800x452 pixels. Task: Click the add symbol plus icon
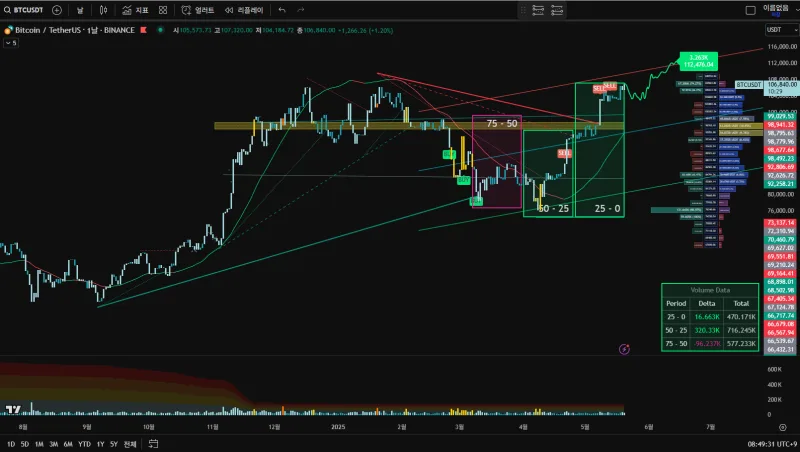pos(56,10)
